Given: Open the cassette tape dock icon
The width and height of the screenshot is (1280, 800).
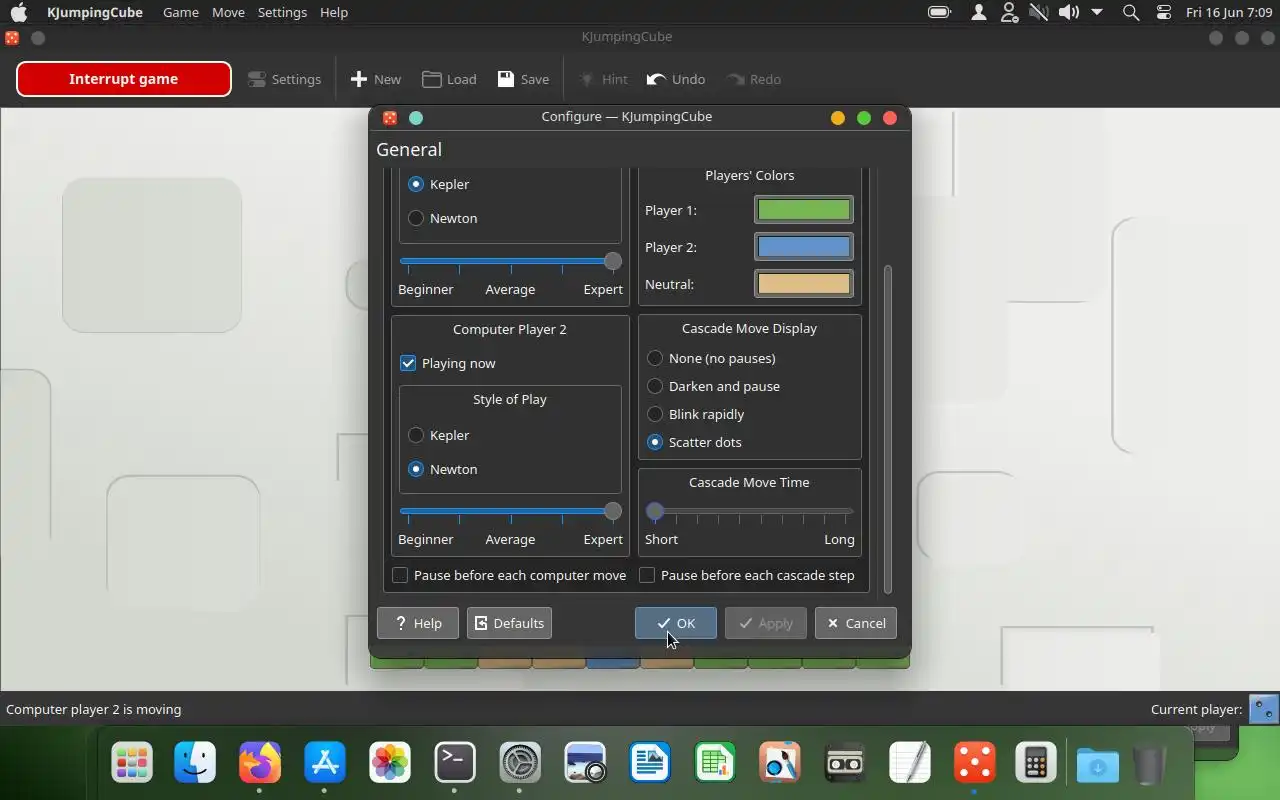Looking at the screenshot, I should click(x=845, y=764).
